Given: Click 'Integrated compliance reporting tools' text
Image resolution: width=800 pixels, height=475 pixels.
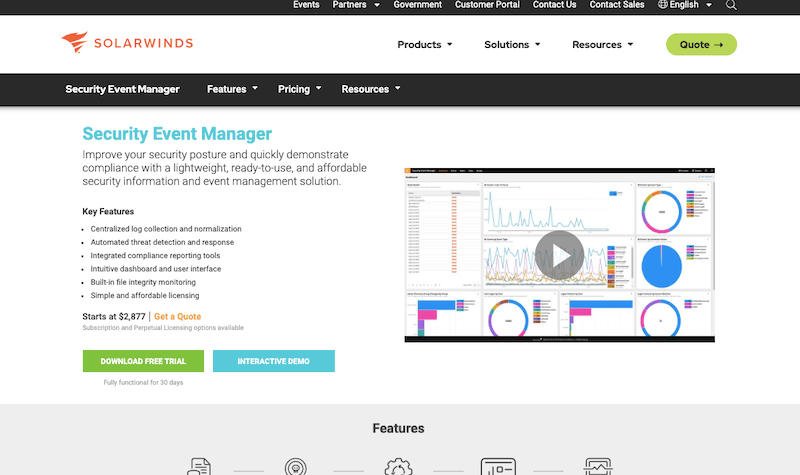Looking at the screenshot, I should pyautogui.click(x=155, y=255).
